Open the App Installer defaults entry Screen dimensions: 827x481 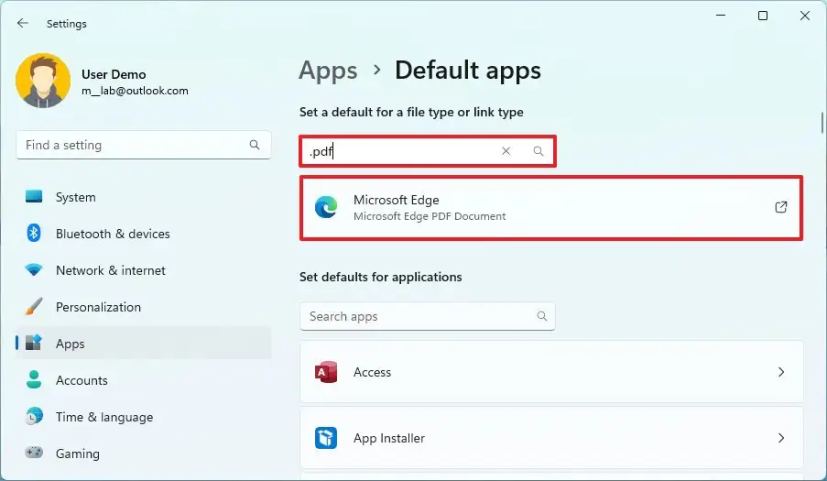tap(551, 438)
